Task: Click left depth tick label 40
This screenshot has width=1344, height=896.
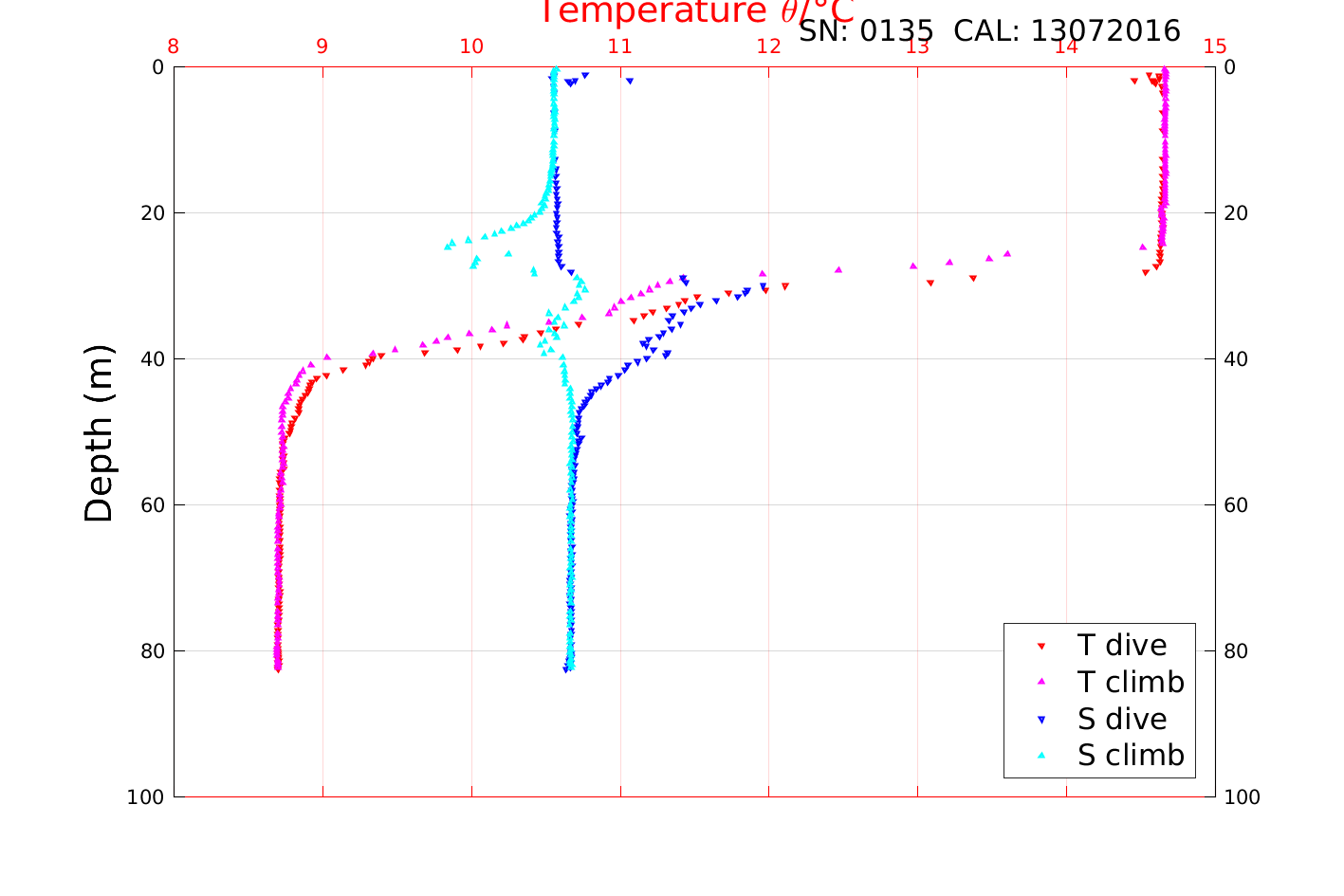Action: (x=152, y=359)
